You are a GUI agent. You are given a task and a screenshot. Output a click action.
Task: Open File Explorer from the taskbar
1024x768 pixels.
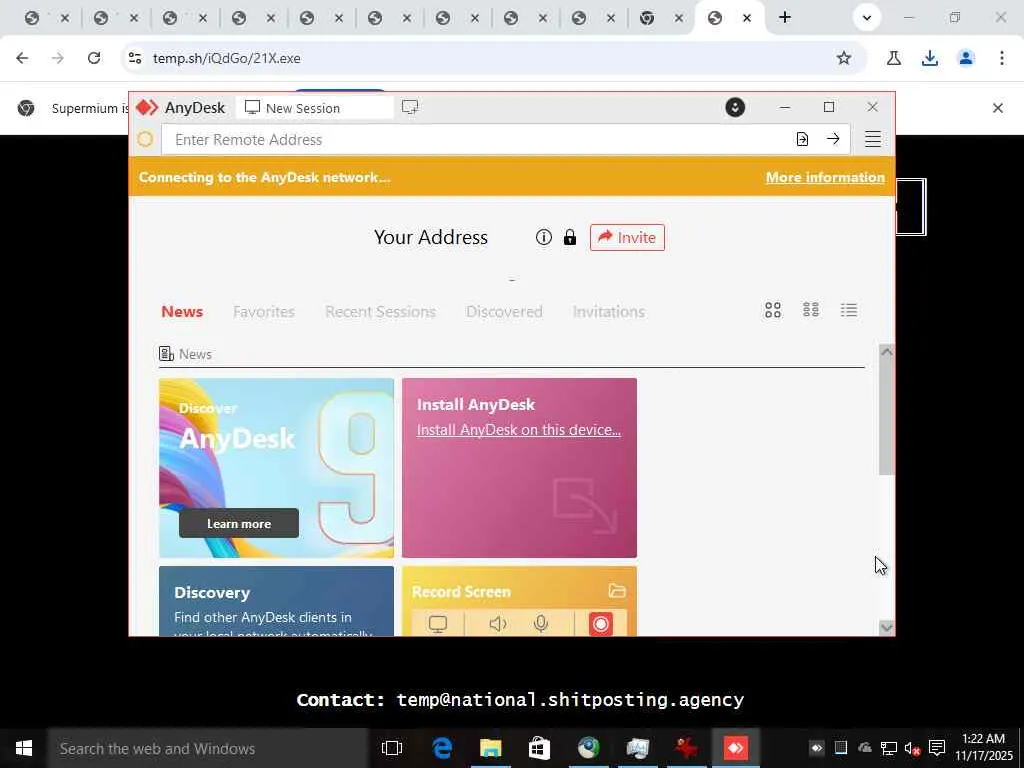(490, 748)
